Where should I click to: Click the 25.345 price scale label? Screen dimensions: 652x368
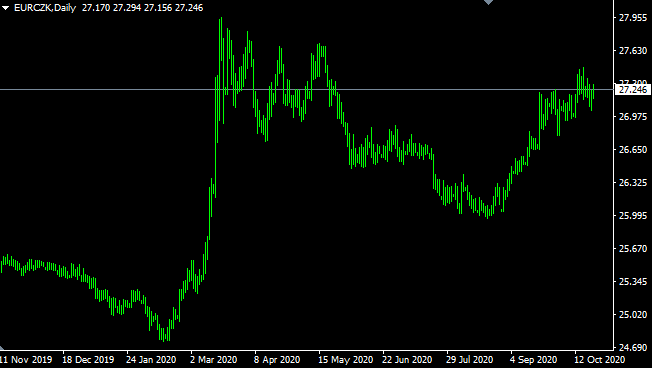pyautogui.click(x=633, y=282)
